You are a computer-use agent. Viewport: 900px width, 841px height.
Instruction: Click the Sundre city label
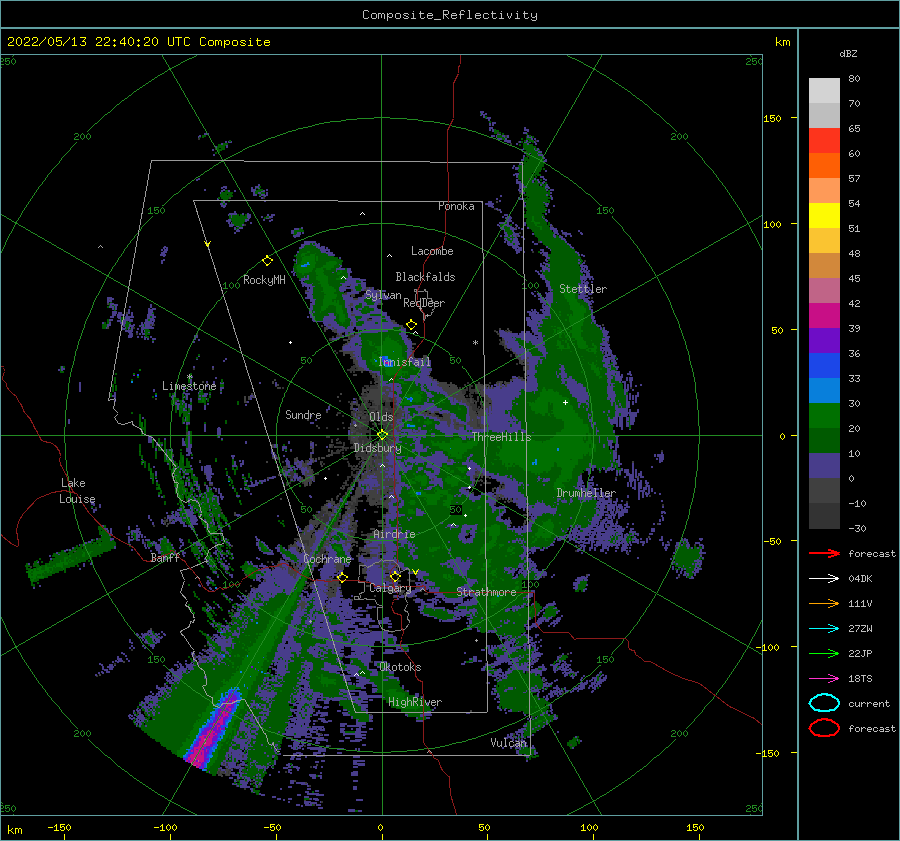tap(303, 415)
